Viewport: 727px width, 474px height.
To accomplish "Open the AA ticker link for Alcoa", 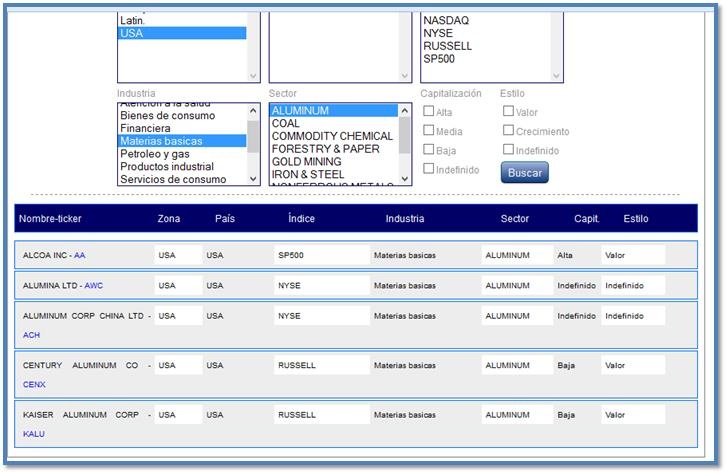I will pyautogui.click(x=79, y=255).
